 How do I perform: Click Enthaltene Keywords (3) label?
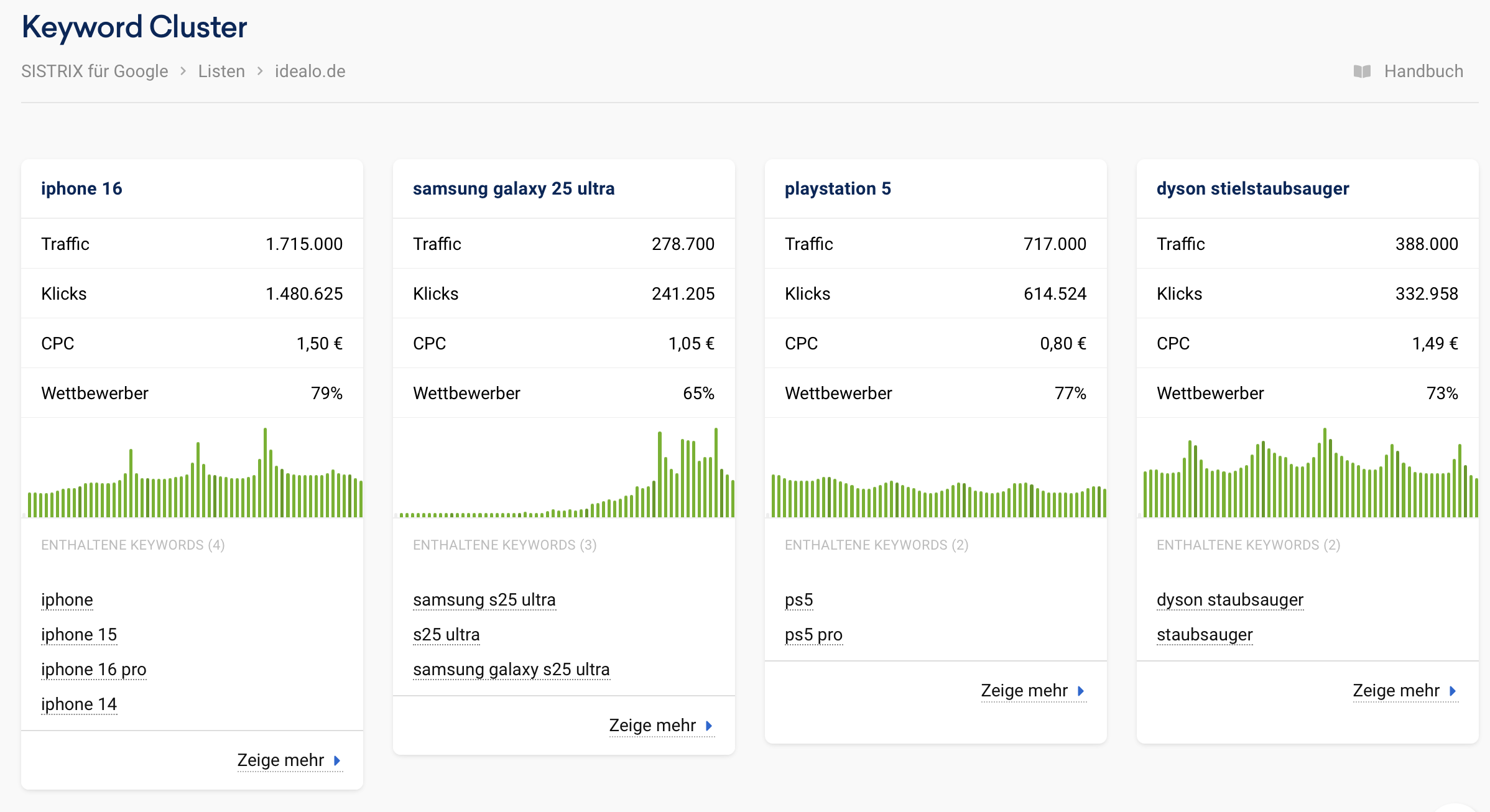coord(505,545)
